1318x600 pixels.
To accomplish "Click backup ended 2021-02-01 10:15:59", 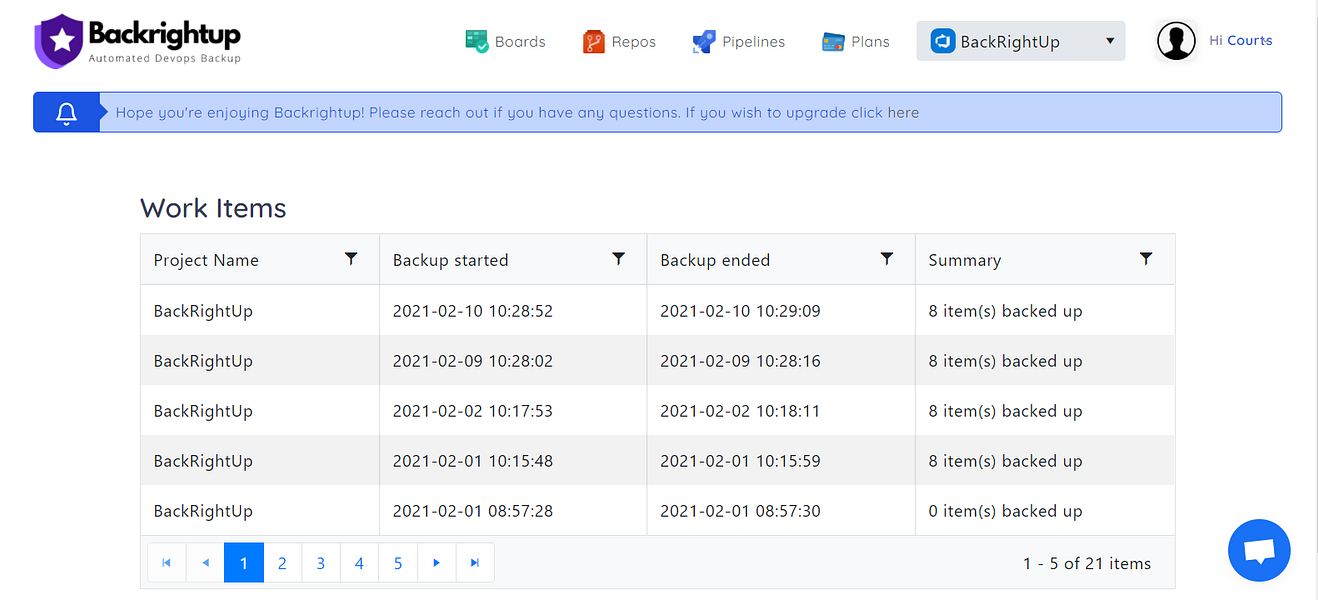I will coord(741,461).
